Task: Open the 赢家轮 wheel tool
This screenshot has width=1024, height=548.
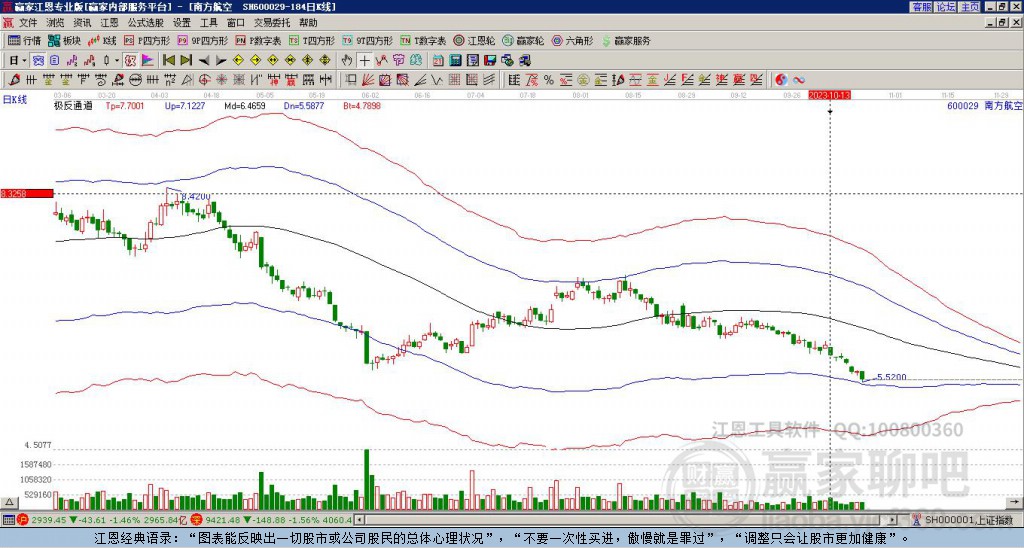Action: (523, 40)
